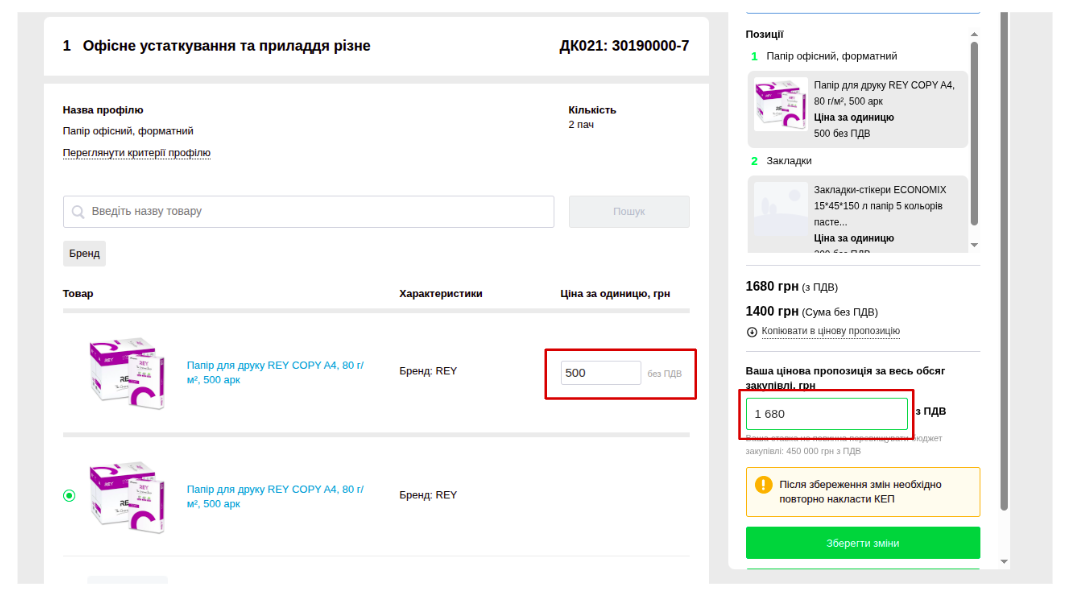Select position 2 'Закладки' in Позиції list
The image size is (1073, 606).
[789, 160]
